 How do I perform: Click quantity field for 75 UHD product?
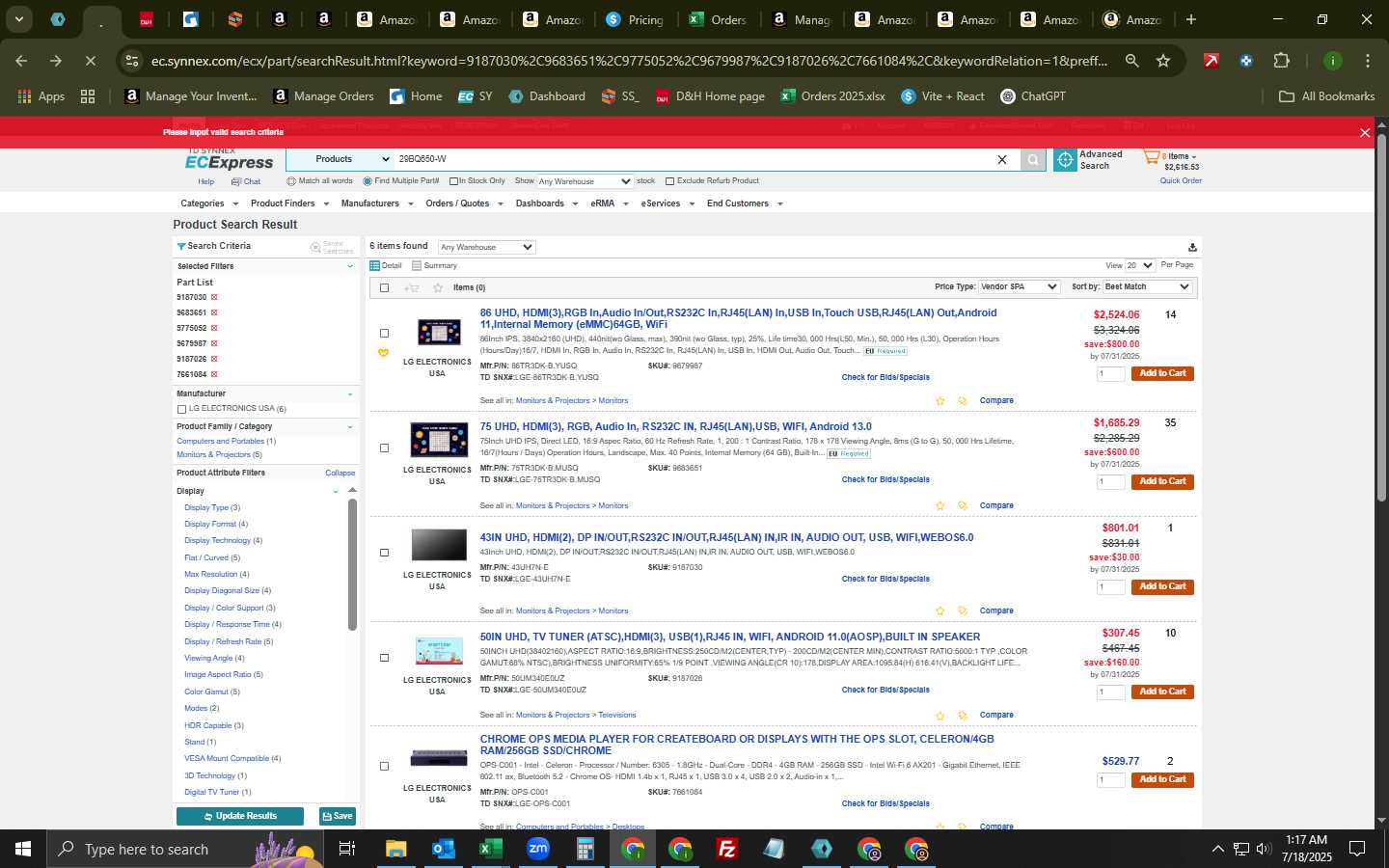tap(1110, 481)
